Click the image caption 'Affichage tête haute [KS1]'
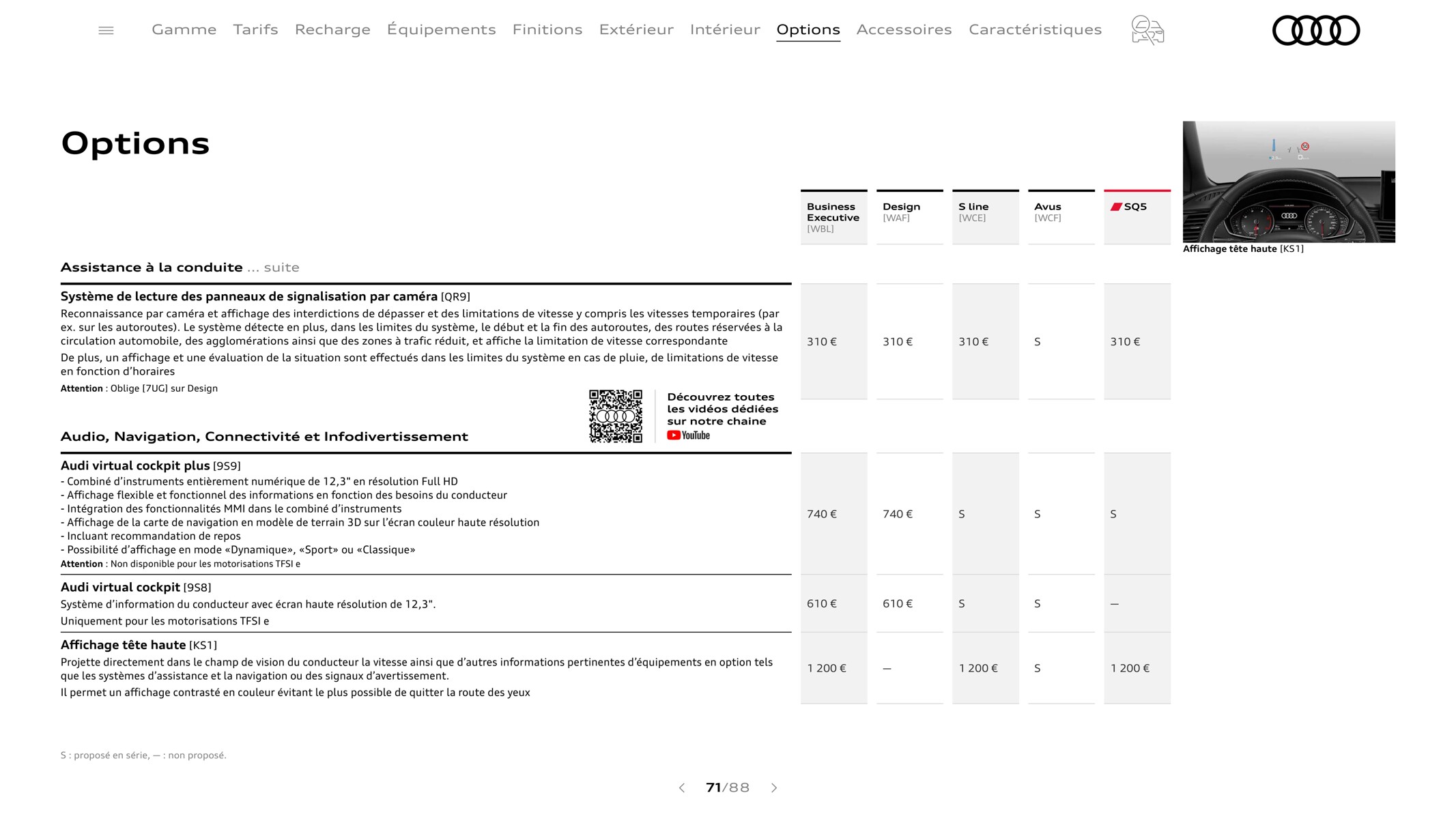 pyautogui.click(x=1243, y=249)
